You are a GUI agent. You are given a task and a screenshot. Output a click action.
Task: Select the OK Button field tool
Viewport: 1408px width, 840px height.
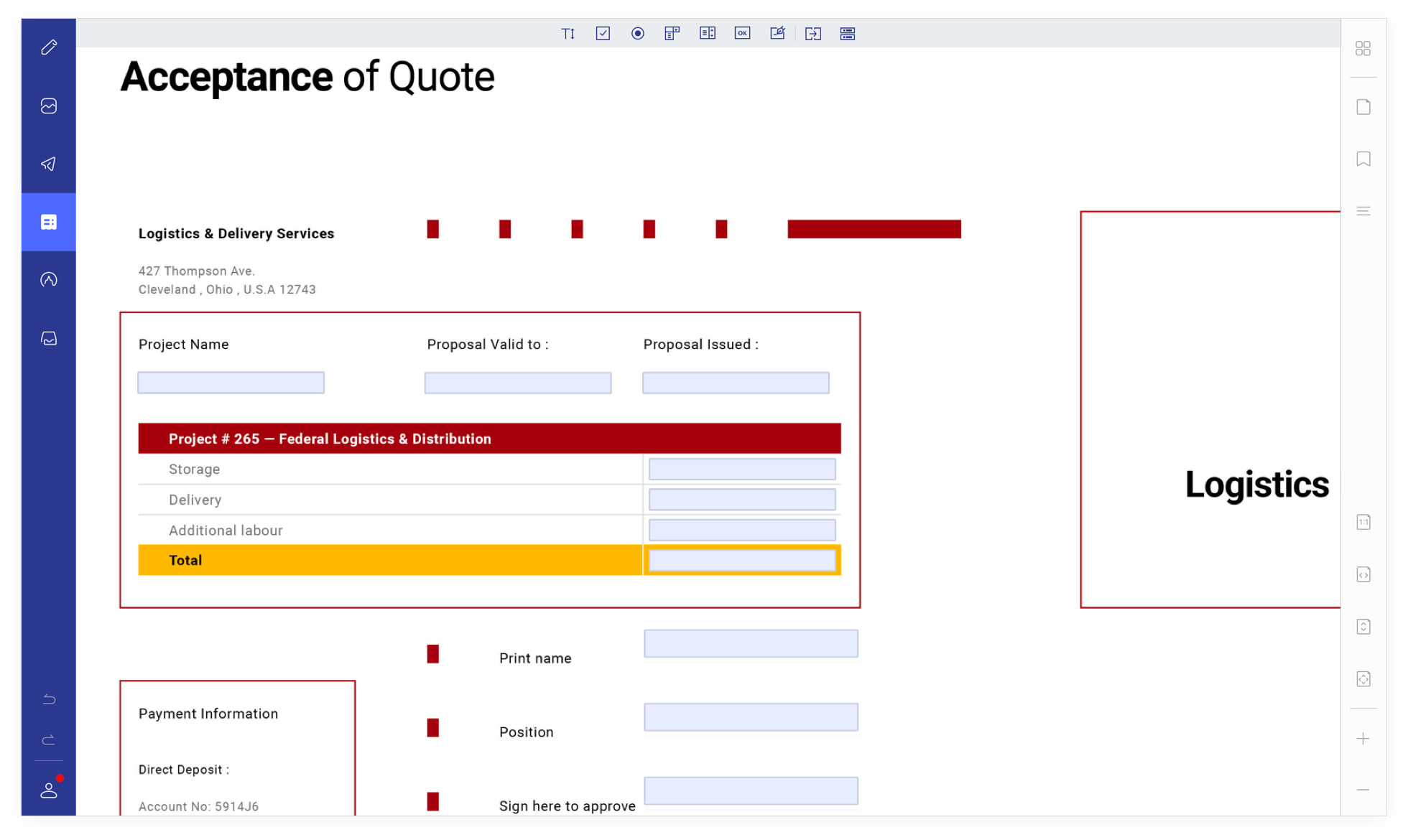(742, 34)
